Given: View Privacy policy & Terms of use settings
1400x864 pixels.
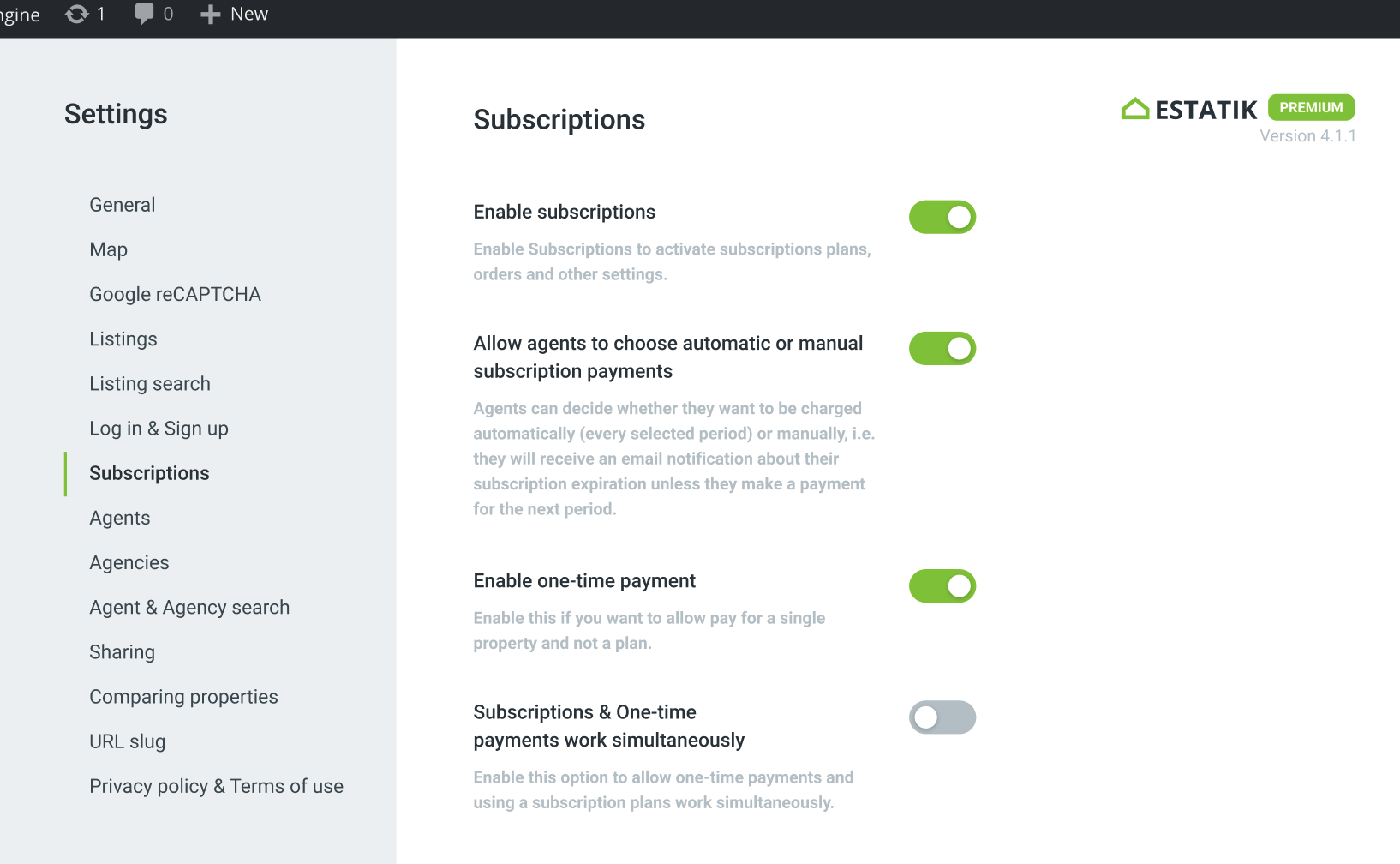Looking at the screenshot, I should (216, 786).
